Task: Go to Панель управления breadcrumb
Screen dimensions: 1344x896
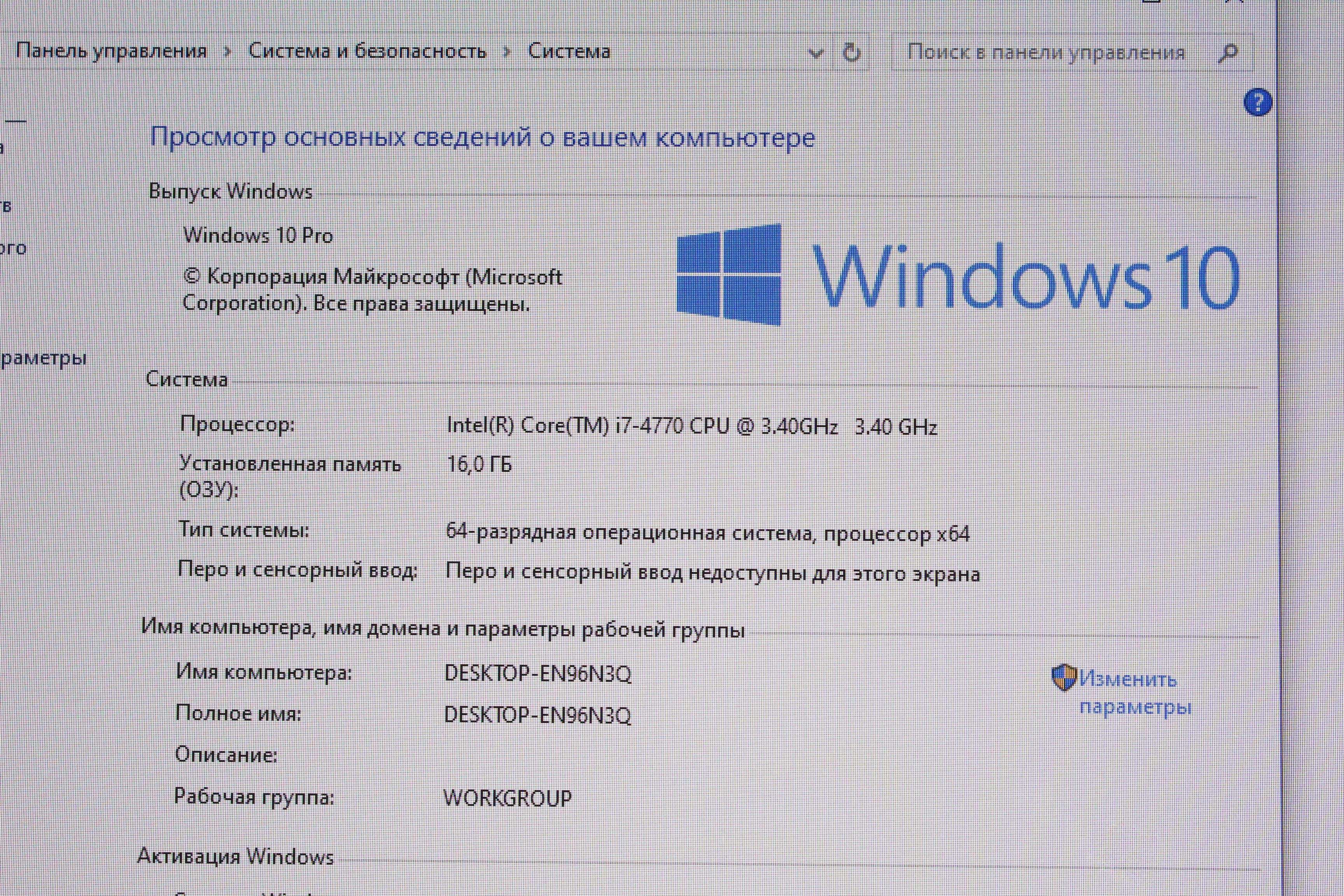Action: 111,51
